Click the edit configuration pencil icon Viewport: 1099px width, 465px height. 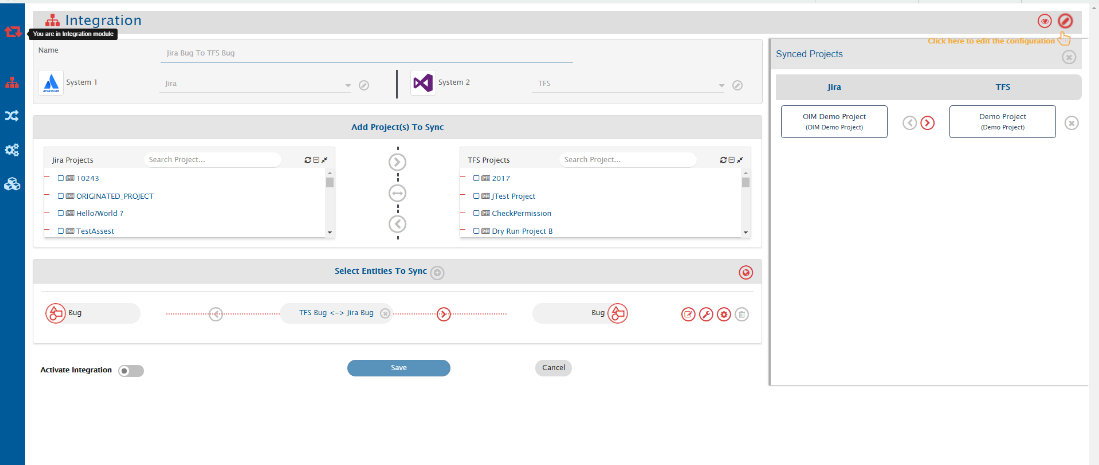pos(1065,20)
